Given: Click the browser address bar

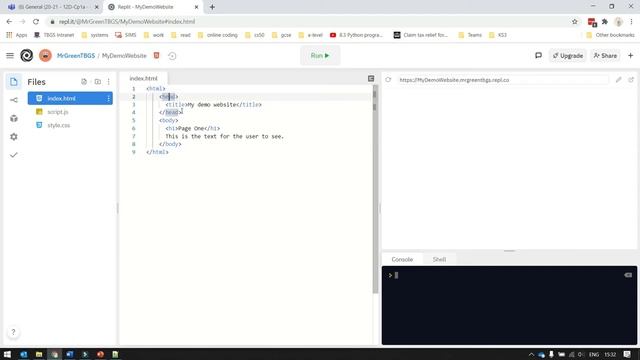Looking at the screenshot, I should pos(310,22).
